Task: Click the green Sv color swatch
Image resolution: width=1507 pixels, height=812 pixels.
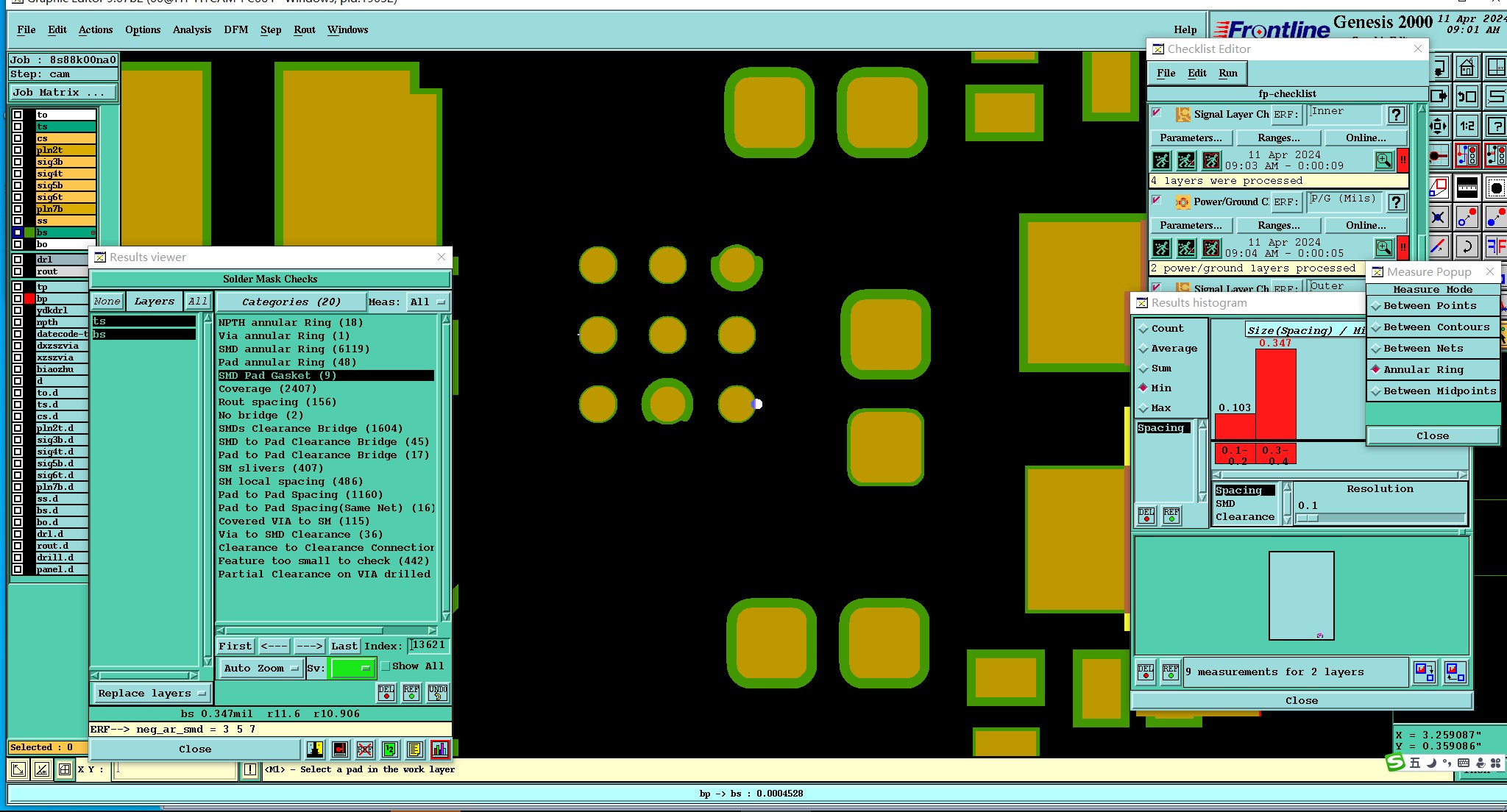Action: tap(352, 668)
